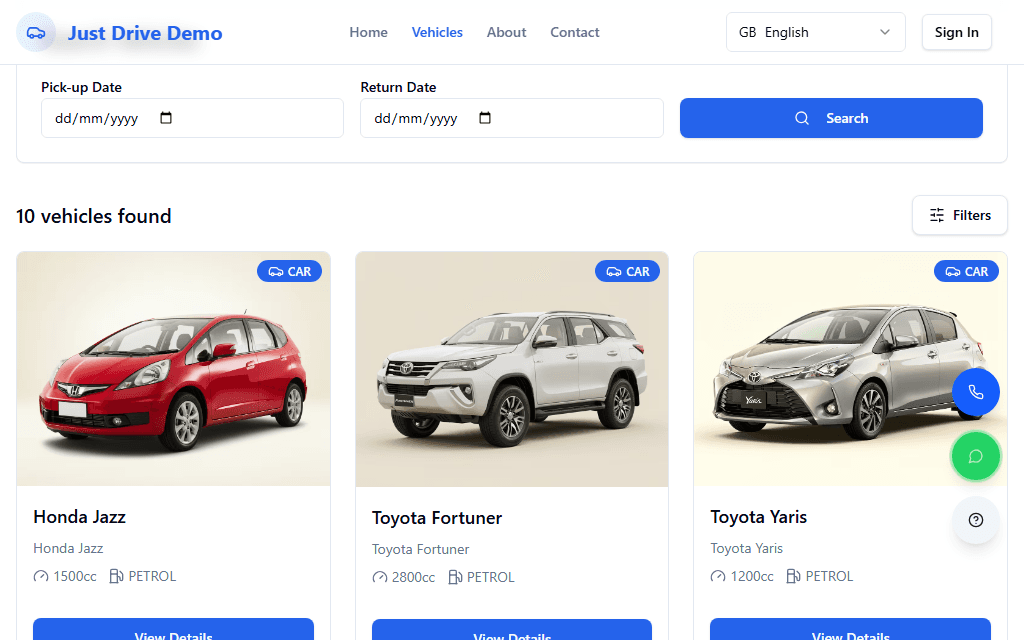Click the red Honda Jazz photo

174,369
